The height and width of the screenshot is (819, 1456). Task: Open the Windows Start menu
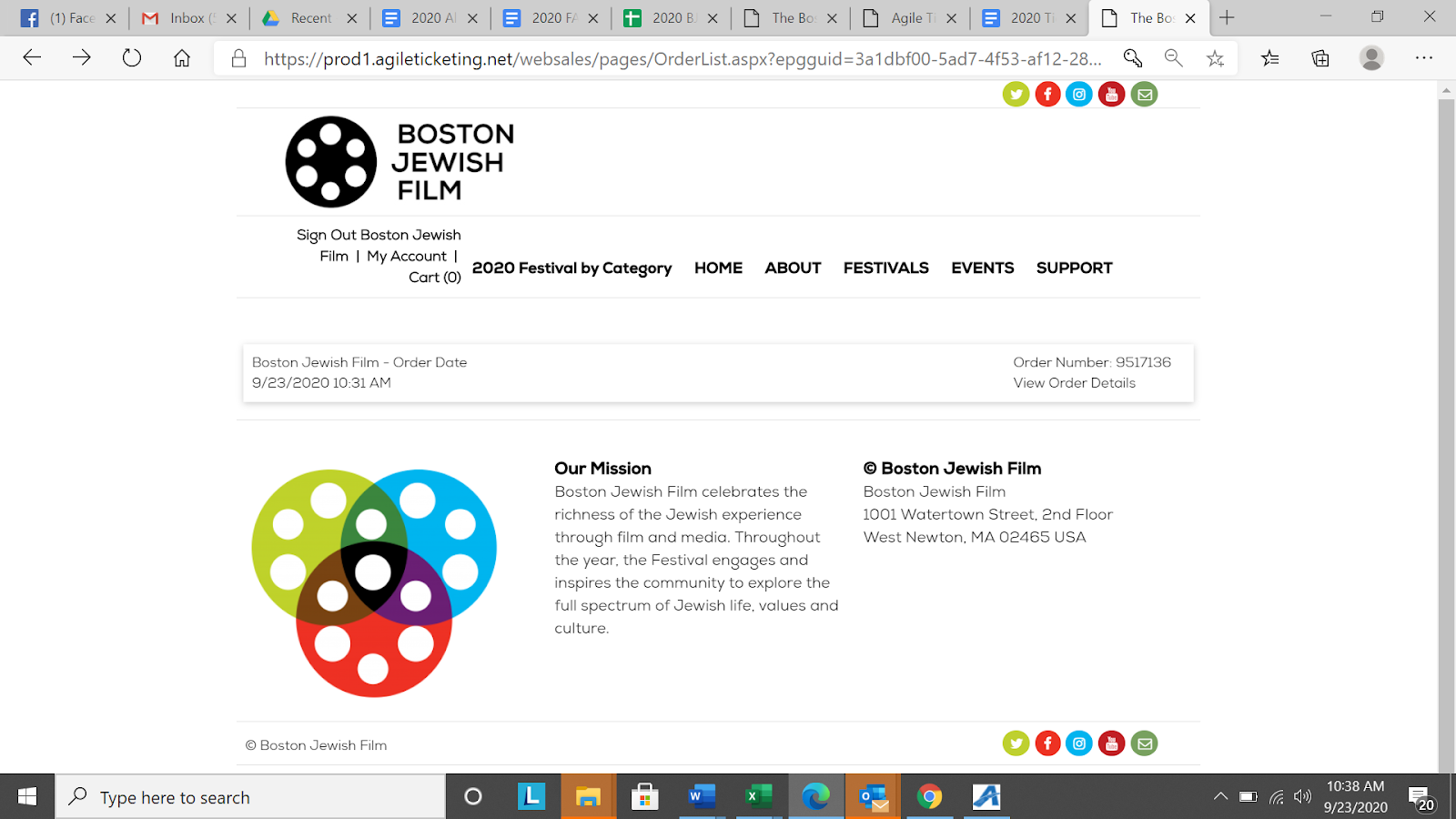tap(27, 797)
